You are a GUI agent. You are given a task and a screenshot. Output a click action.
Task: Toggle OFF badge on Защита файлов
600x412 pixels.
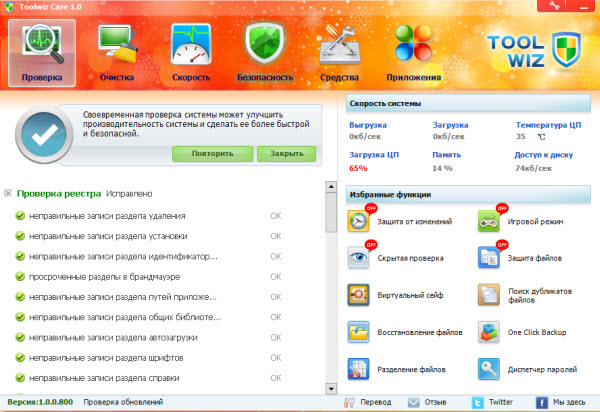[502, 244]
